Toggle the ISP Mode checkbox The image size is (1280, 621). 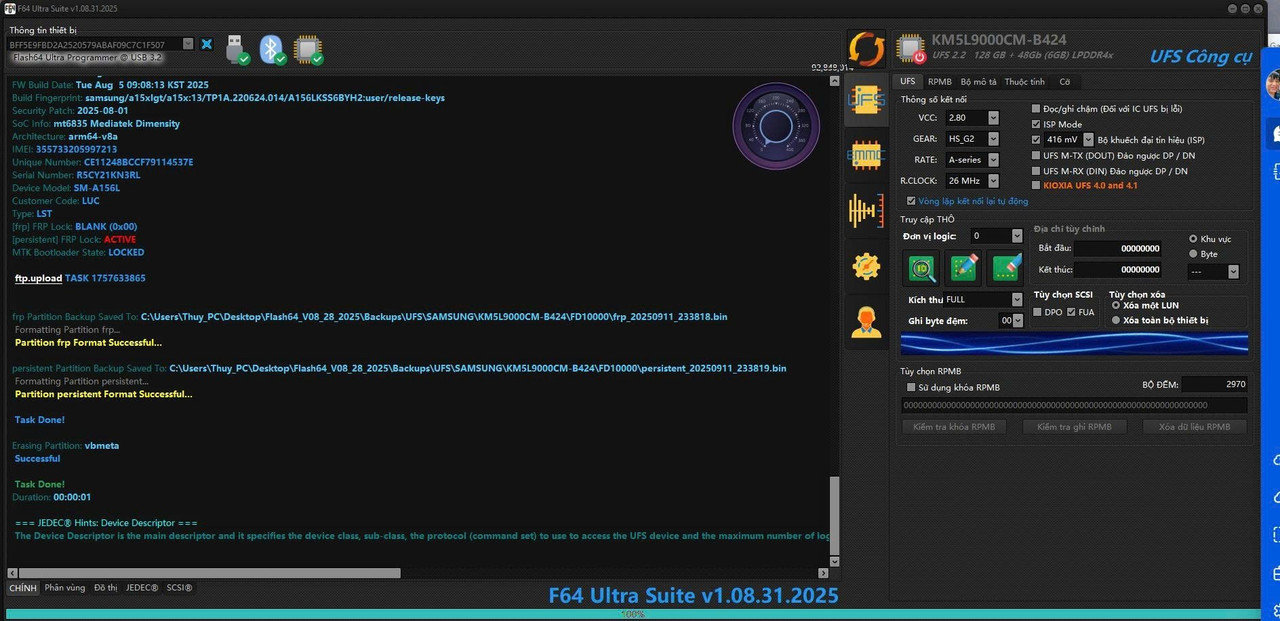point(1036,124)
